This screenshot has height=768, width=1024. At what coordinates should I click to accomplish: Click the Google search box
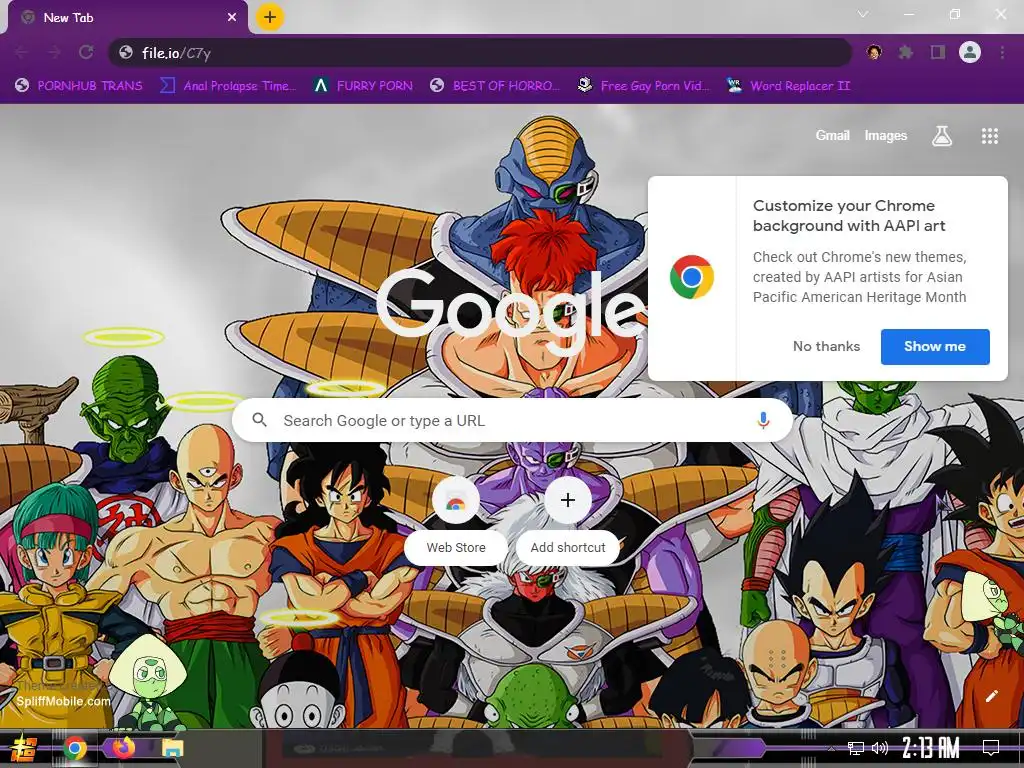click(512, 420)
